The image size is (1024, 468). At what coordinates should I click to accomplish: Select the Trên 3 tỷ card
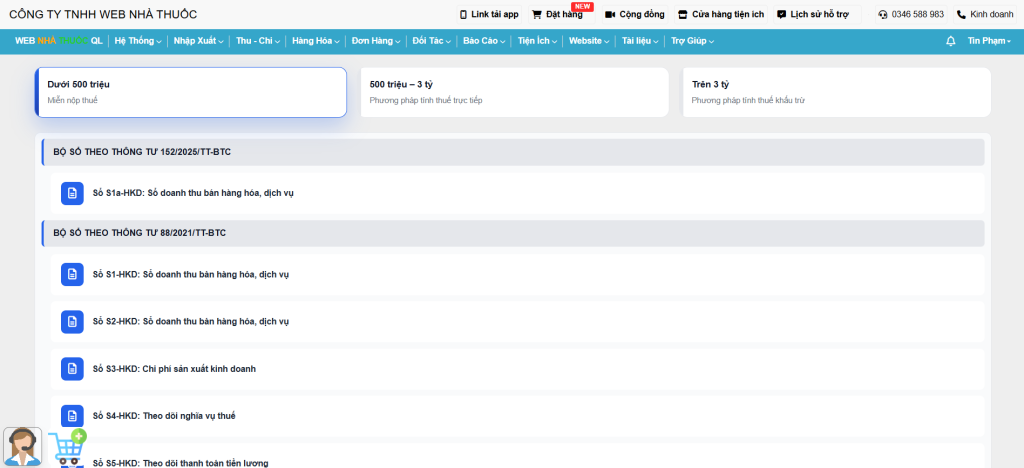tap(836, 92)
